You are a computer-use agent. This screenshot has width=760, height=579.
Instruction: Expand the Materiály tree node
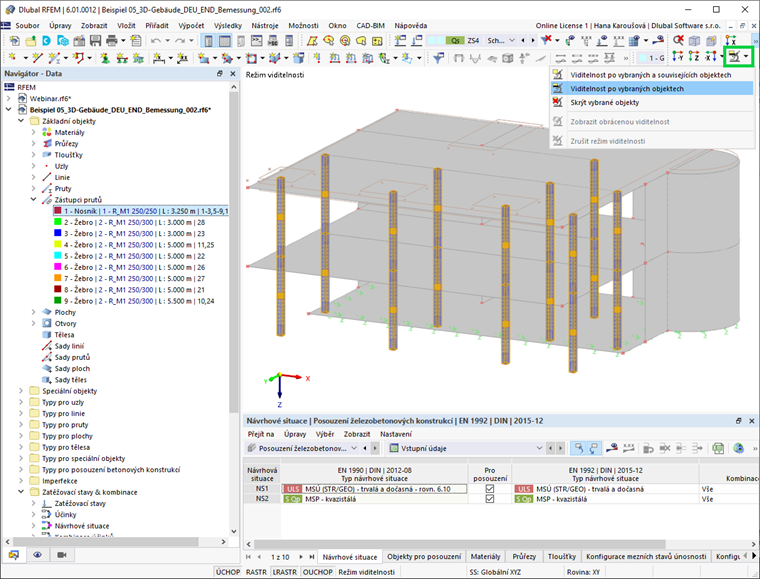click(33, 132)
